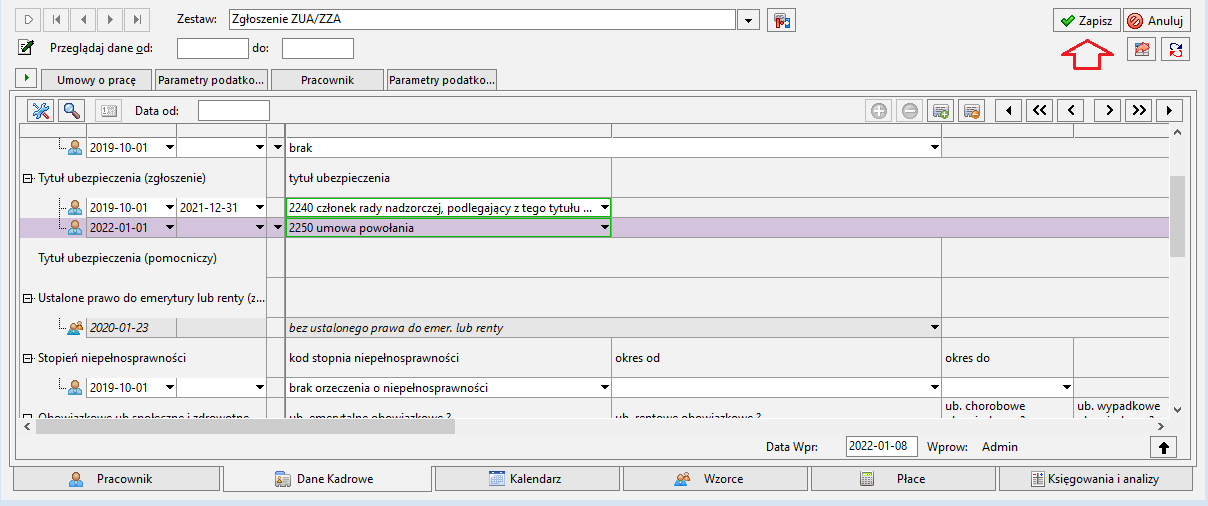Click the Data Wpr field showing 2022-01-08

pos(881,447)
